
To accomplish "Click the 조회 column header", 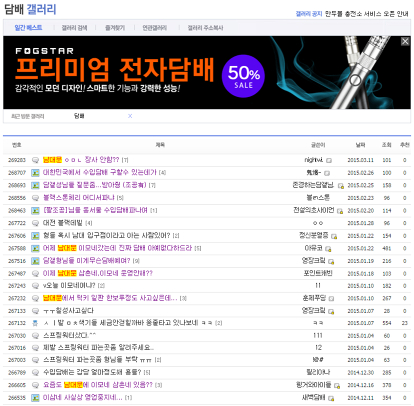I will point(387,145).
